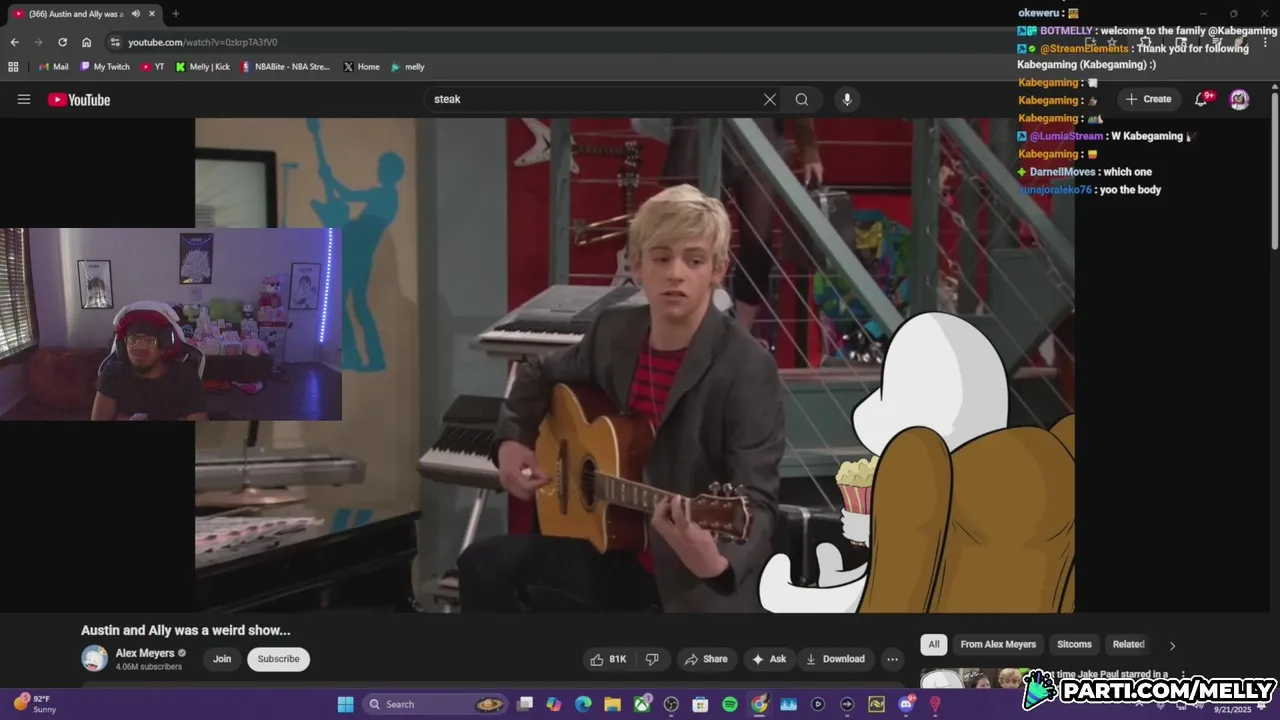Open a new browser tab
The height and width of the screenshot is (720, 1280).
(x=176, y=14)
